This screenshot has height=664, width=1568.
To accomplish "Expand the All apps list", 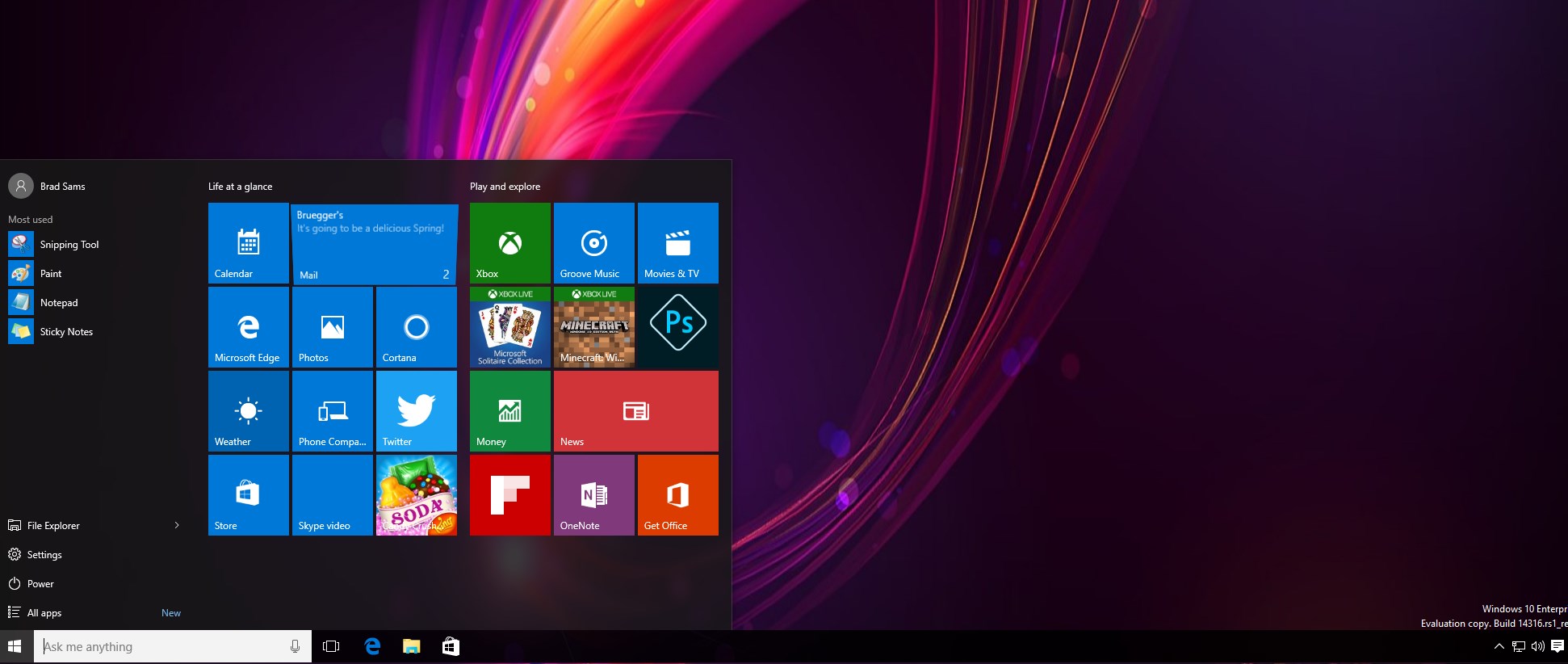I will [44, 613].
